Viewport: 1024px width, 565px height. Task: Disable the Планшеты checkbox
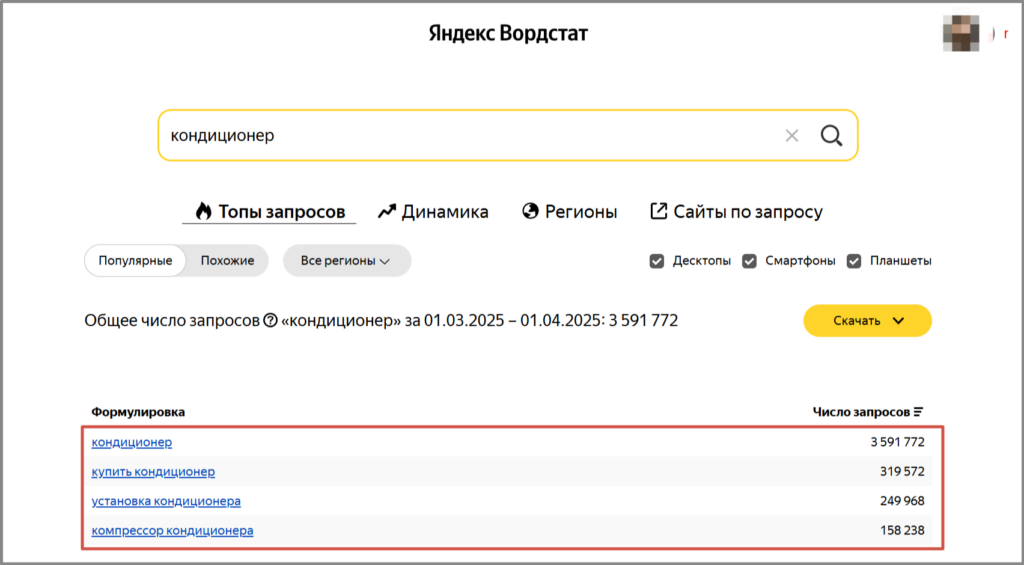tap(854, 261)
